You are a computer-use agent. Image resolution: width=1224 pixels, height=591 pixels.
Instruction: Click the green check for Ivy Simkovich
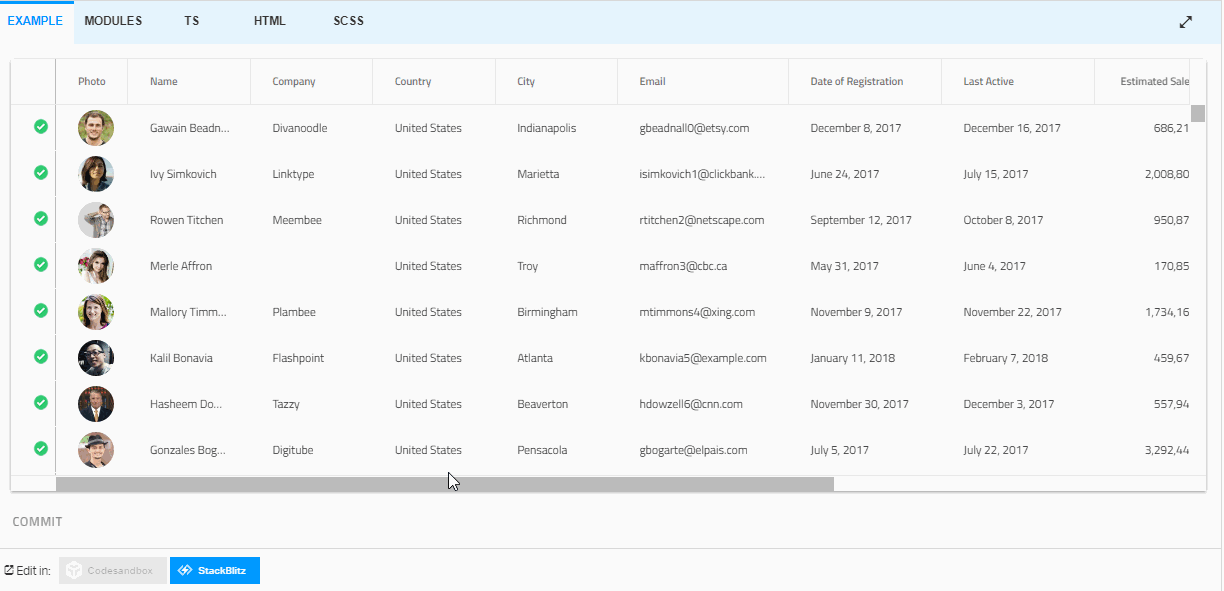click(x=40, y=173)
